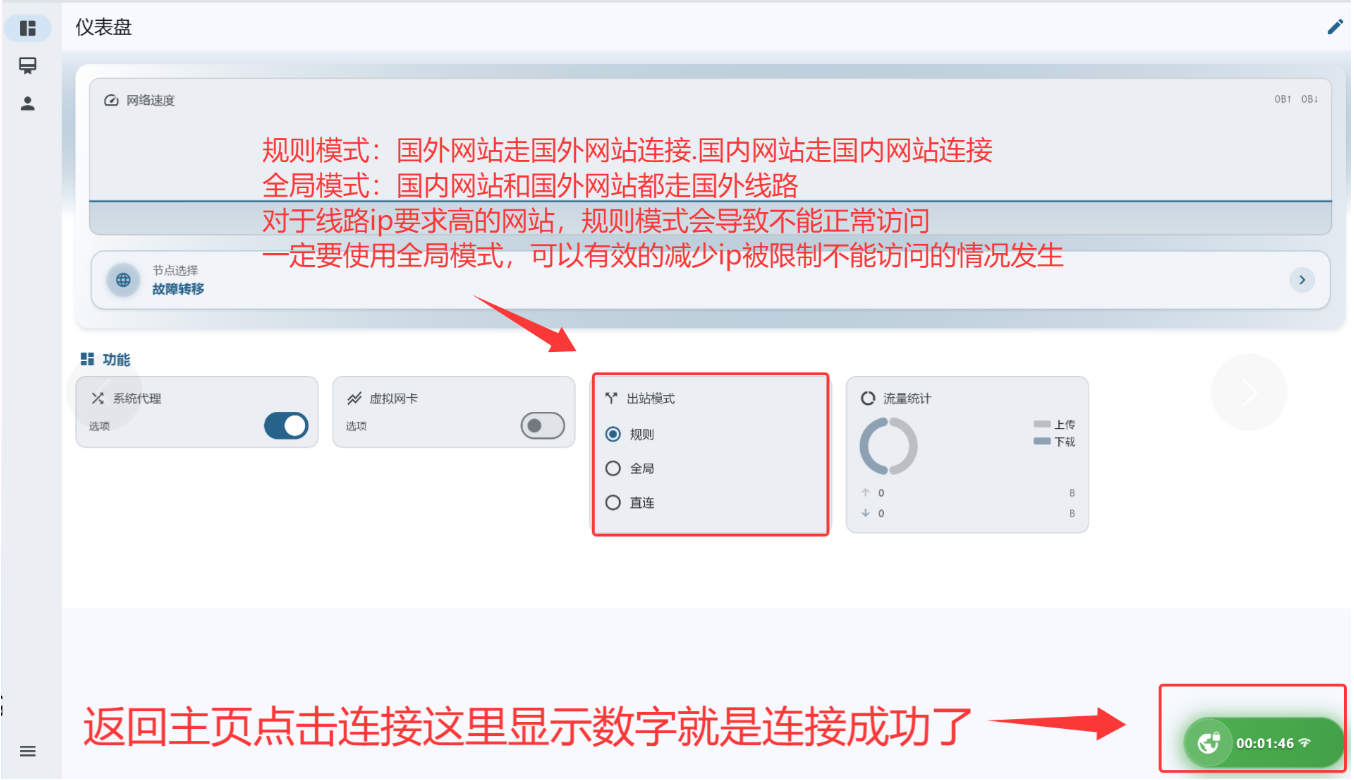Click the globe icon in node selection
This screenshot has width=1354, height=780.
(x=123, y=280)
